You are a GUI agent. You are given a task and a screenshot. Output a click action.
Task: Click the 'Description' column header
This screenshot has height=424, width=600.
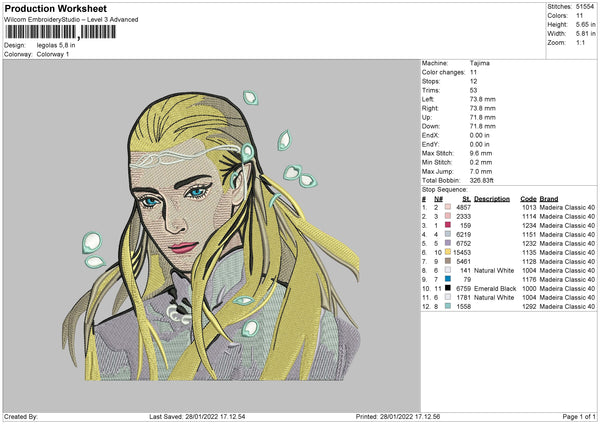(x=492, y=199)
